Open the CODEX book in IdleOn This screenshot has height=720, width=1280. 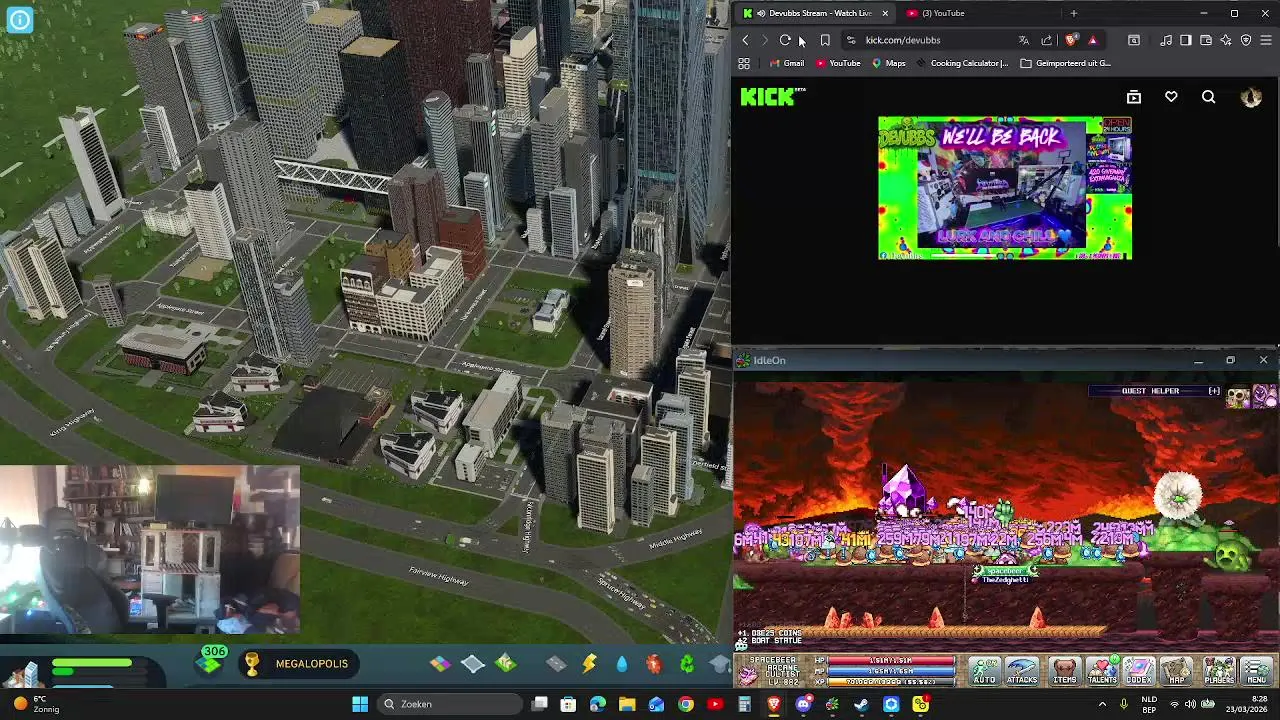point(1139,671)
